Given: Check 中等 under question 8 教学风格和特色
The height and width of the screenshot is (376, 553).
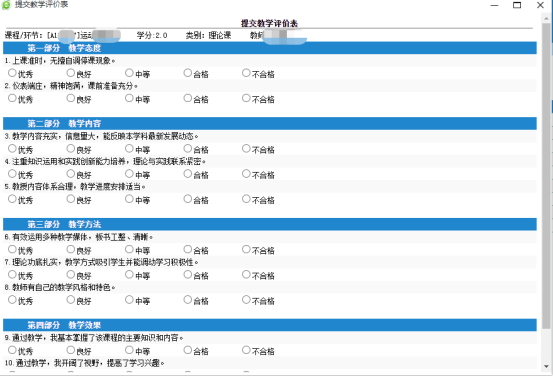Looking at the screenshot, I should 129,300.
